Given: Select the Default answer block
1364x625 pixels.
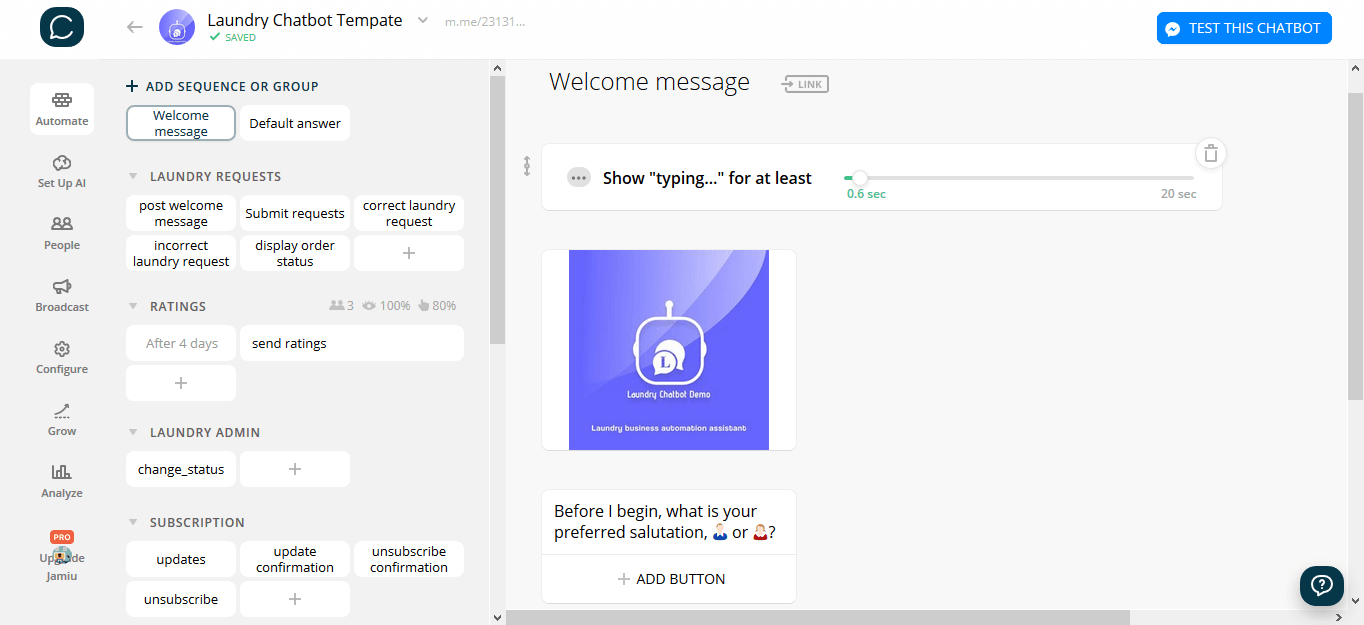Looking at the screenshot, I should (x=295, y=123).
